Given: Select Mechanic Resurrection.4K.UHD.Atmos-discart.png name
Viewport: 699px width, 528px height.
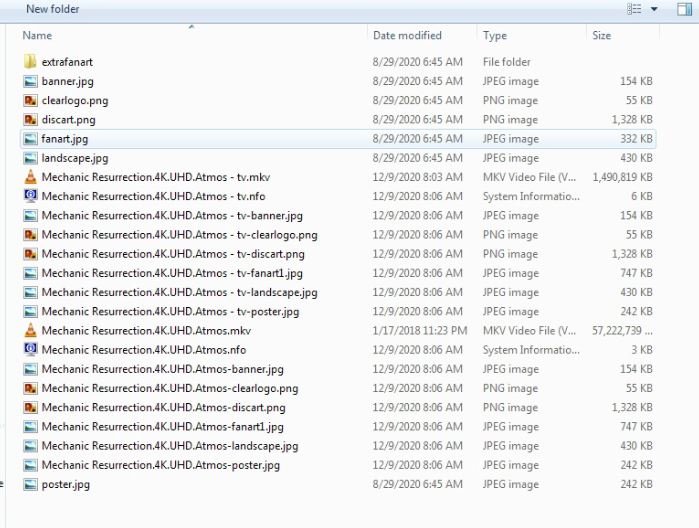Looking at the screenshot, I should coord(164,408).
